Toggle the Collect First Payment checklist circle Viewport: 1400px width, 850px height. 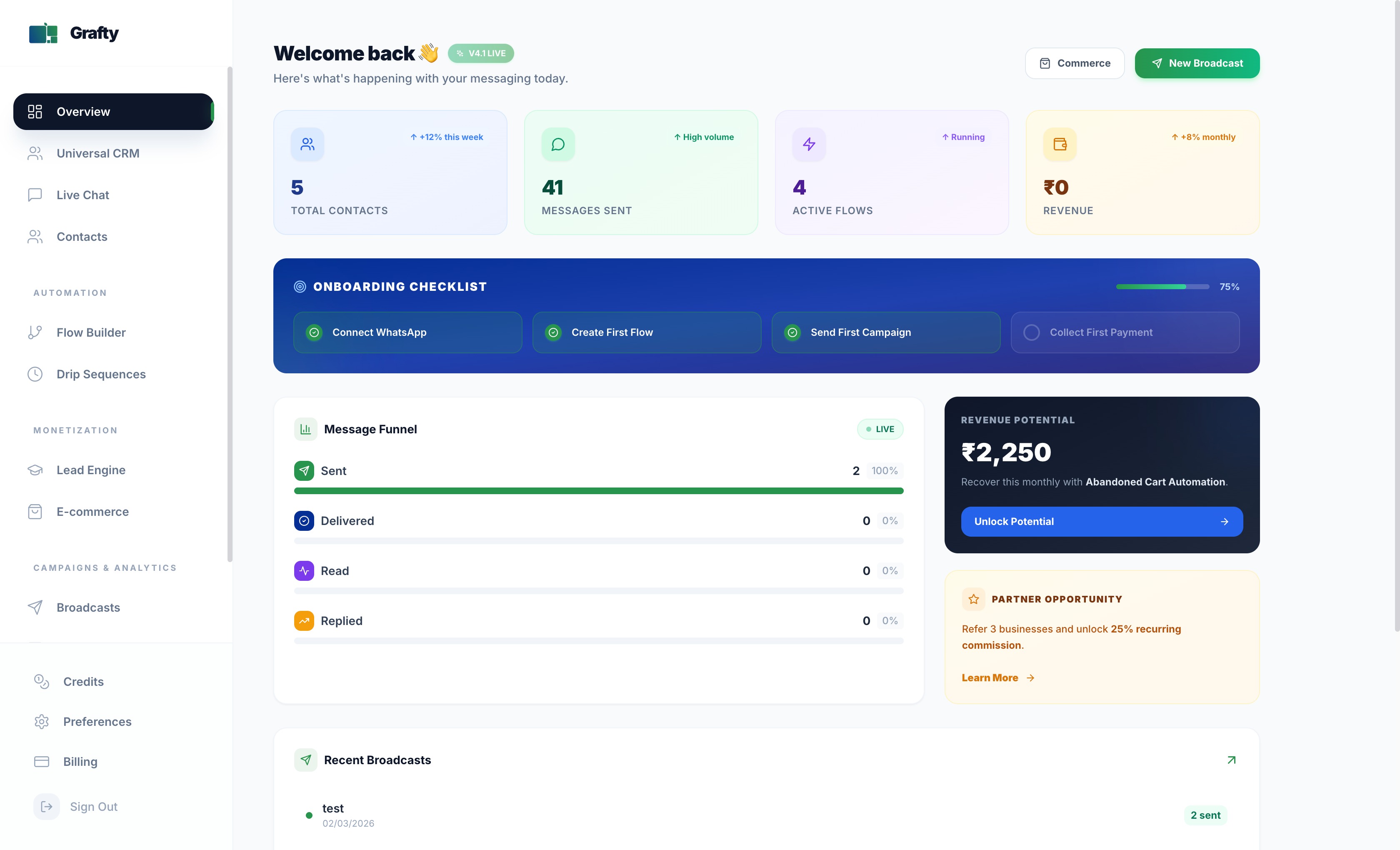click(1031, 332)
